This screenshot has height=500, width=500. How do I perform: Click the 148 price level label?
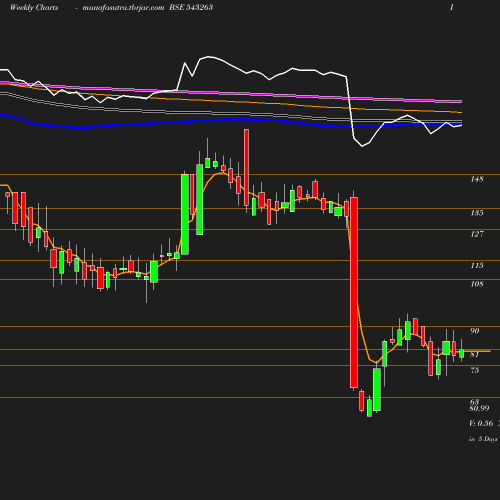pos(477,179)
